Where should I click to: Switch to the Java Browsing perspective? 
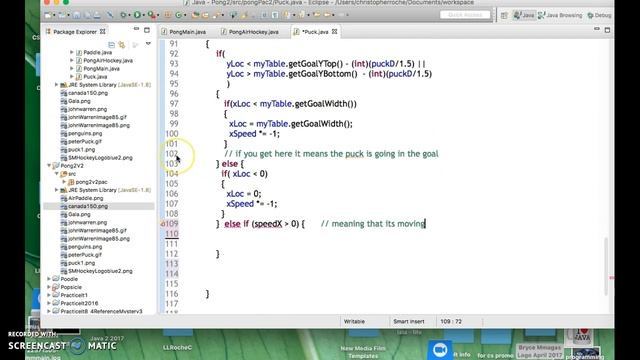[560, 16]
